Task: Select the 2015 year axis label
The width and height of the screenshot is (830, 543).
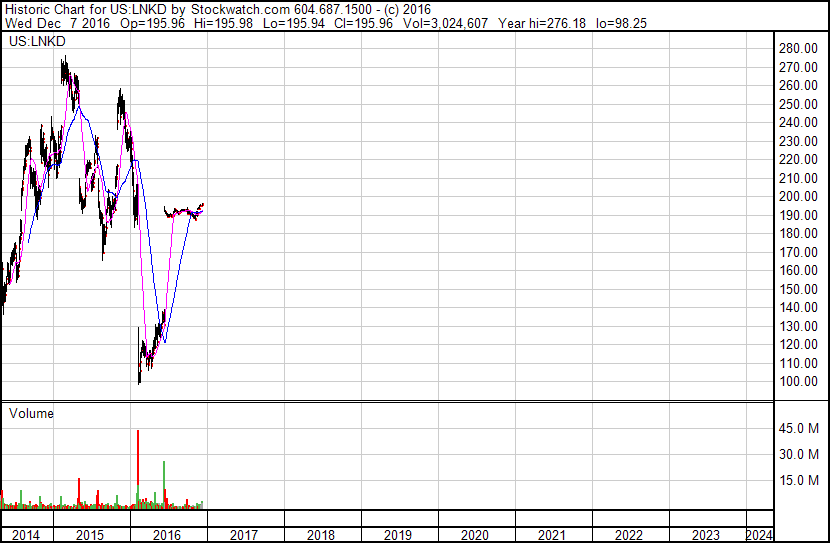Action: [x=90, y=535]
